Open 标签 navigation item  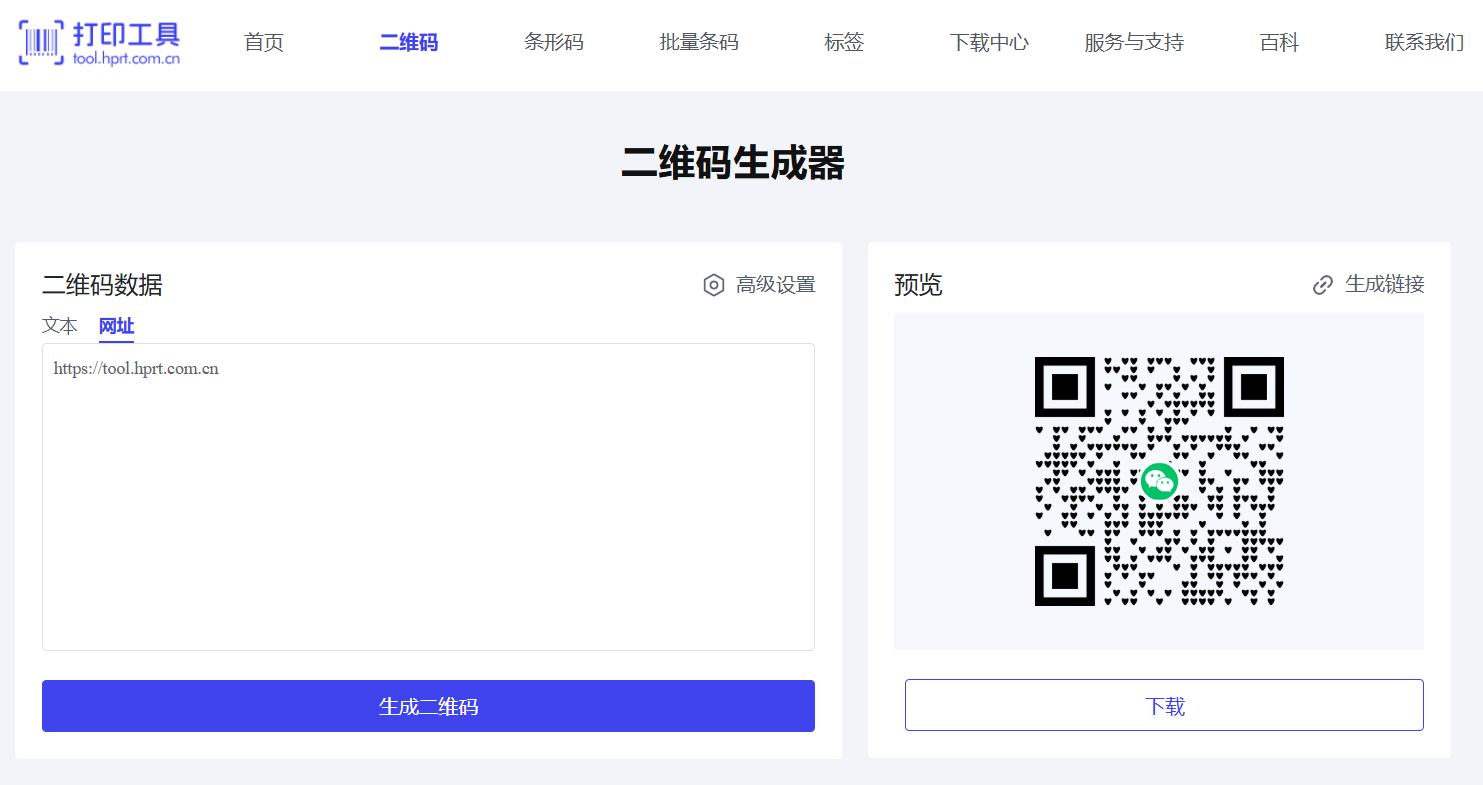tap(844, 43)
